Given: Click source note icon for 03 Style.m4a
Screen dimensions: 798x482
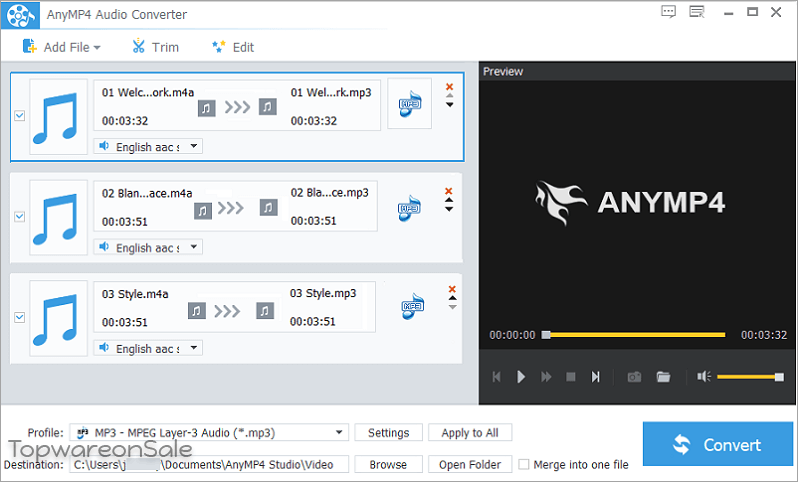Looking at the screenshot, I should pos(196,310).
